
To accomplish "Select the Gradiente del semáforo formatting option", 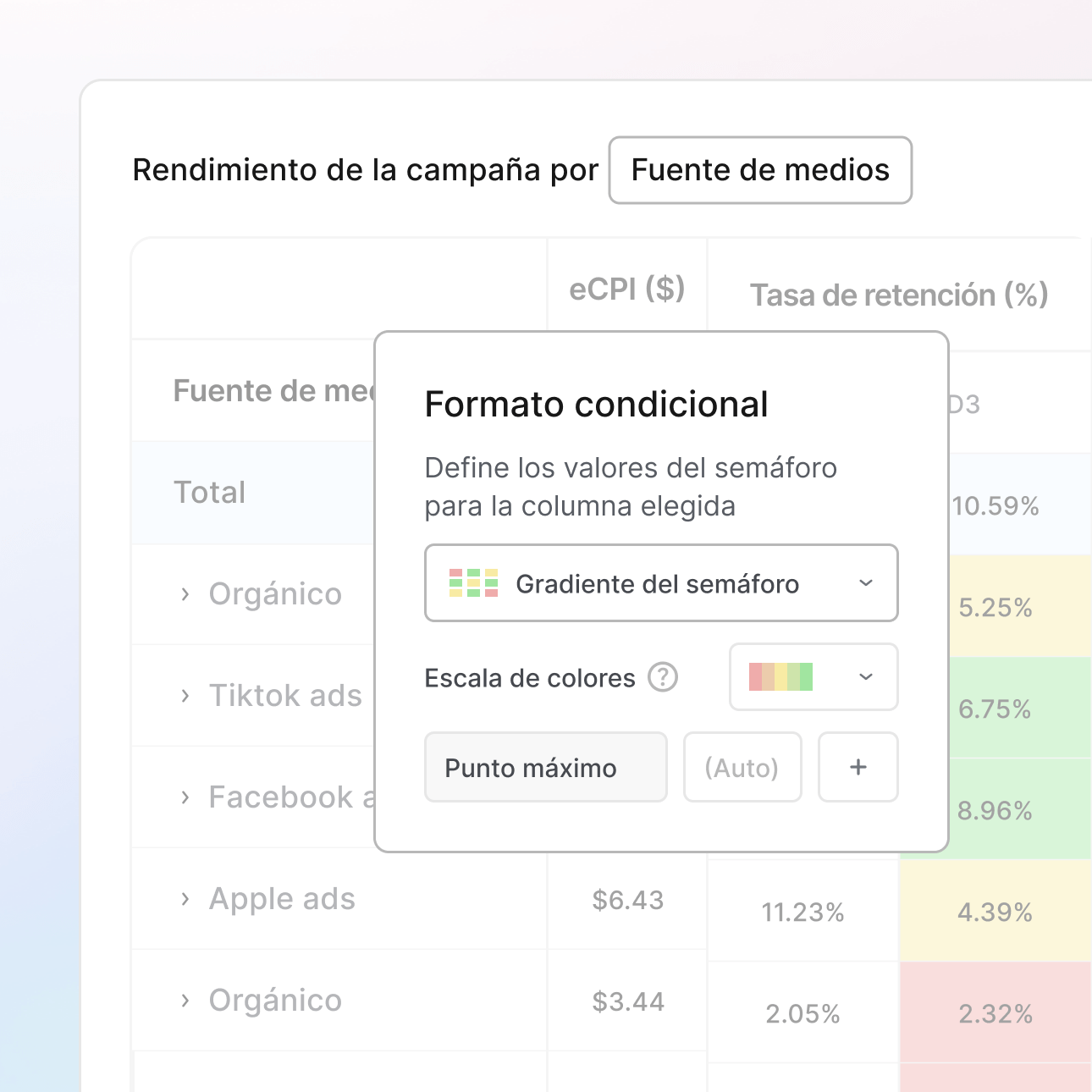I will tap(660, 583).
